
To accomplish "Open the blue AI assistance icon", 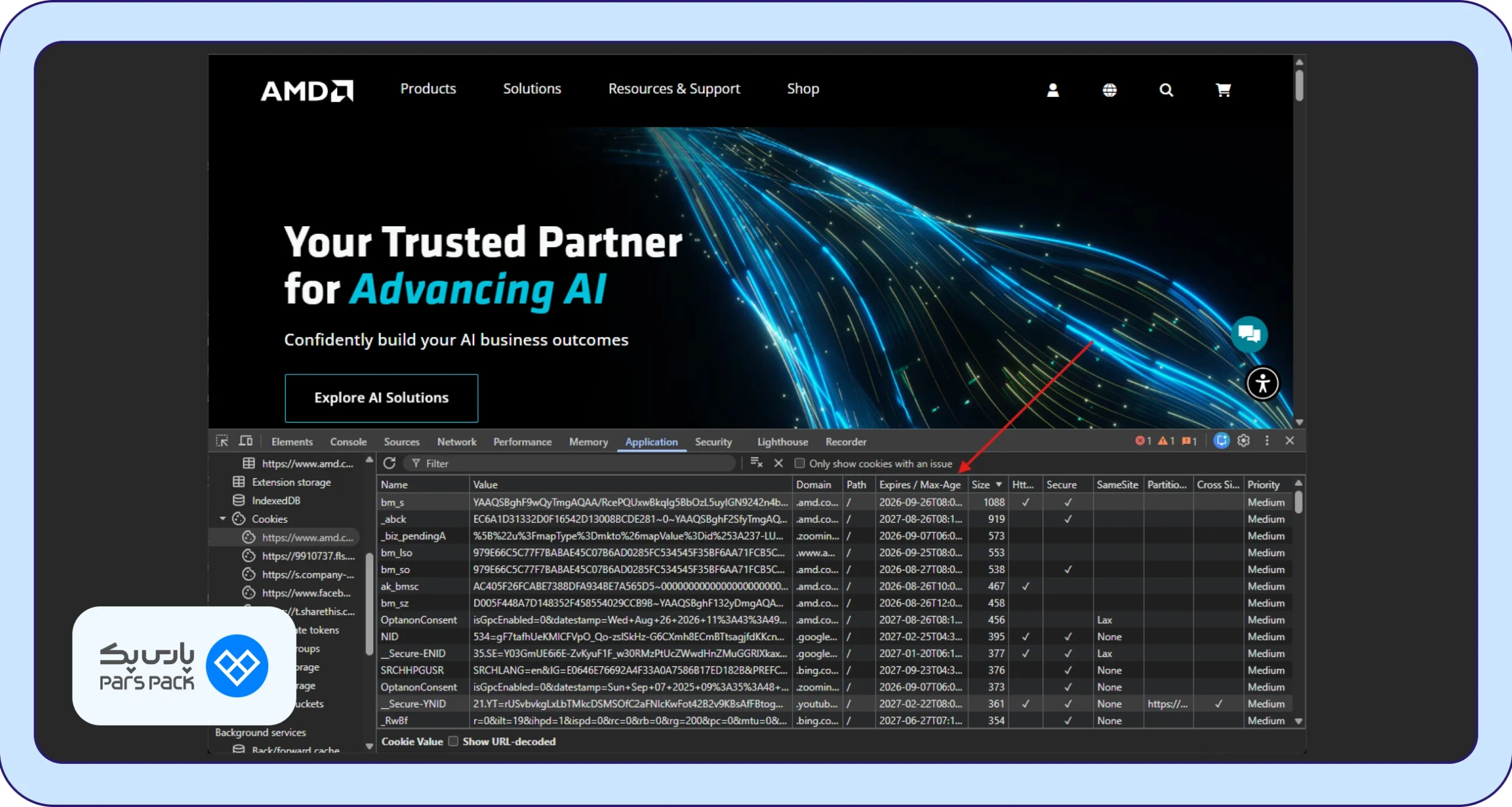I will click(1221, 441).
